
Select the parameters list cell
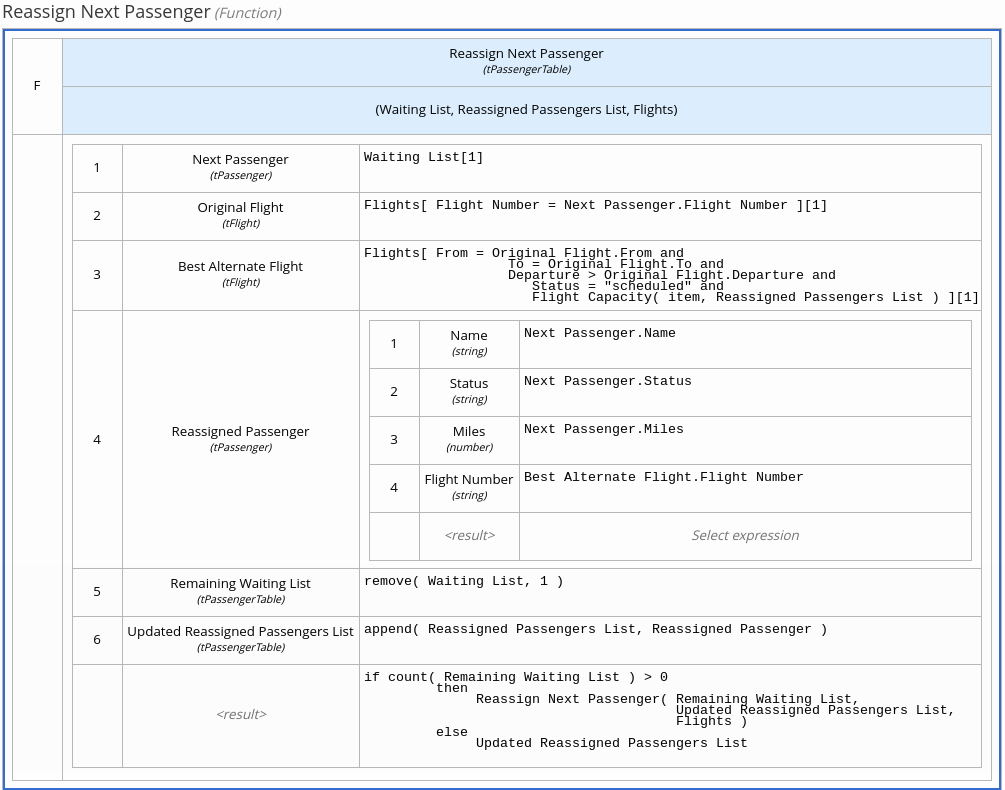tap(526, 109)
